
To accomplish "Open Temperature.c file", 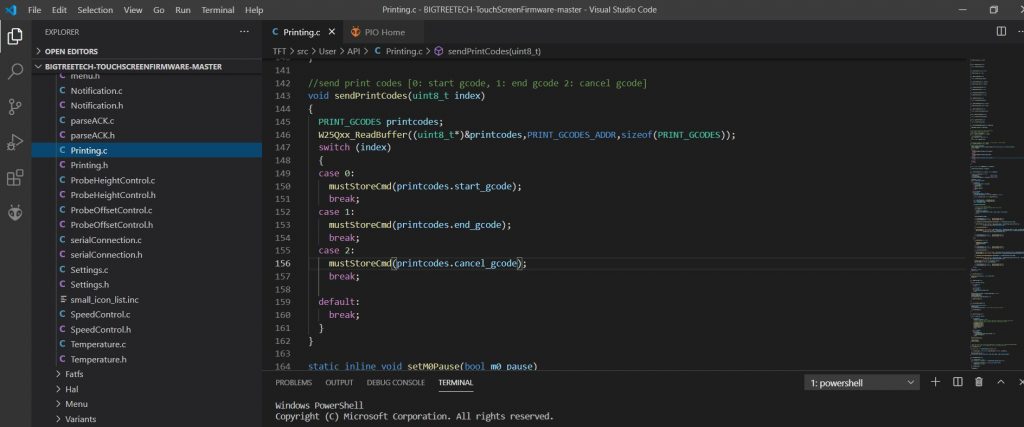I will point(147,344).
